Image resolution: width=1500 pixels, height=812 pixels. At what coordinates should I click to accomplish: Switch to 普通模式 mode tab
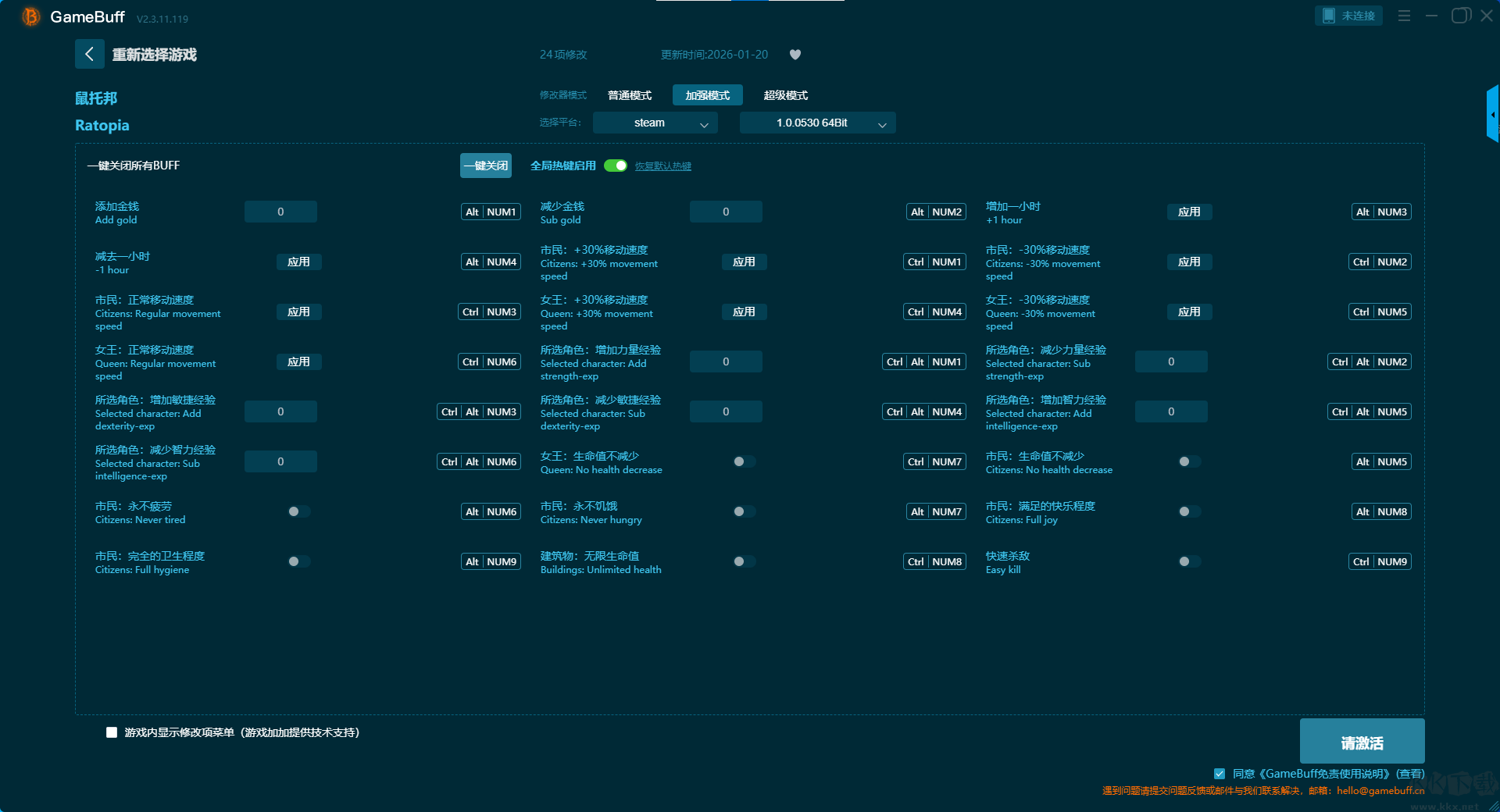(629, 95)
